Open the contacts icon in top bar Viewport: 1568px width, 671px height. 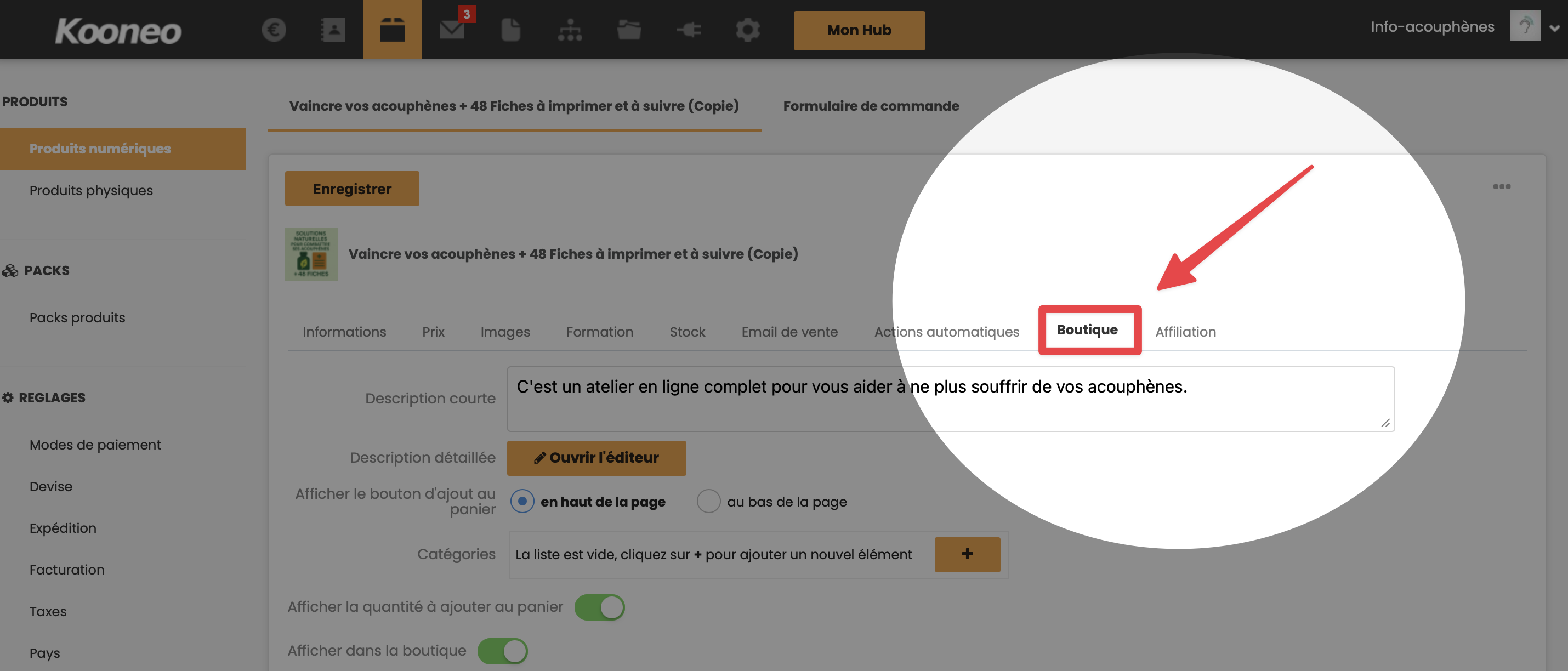click(333, 29)
